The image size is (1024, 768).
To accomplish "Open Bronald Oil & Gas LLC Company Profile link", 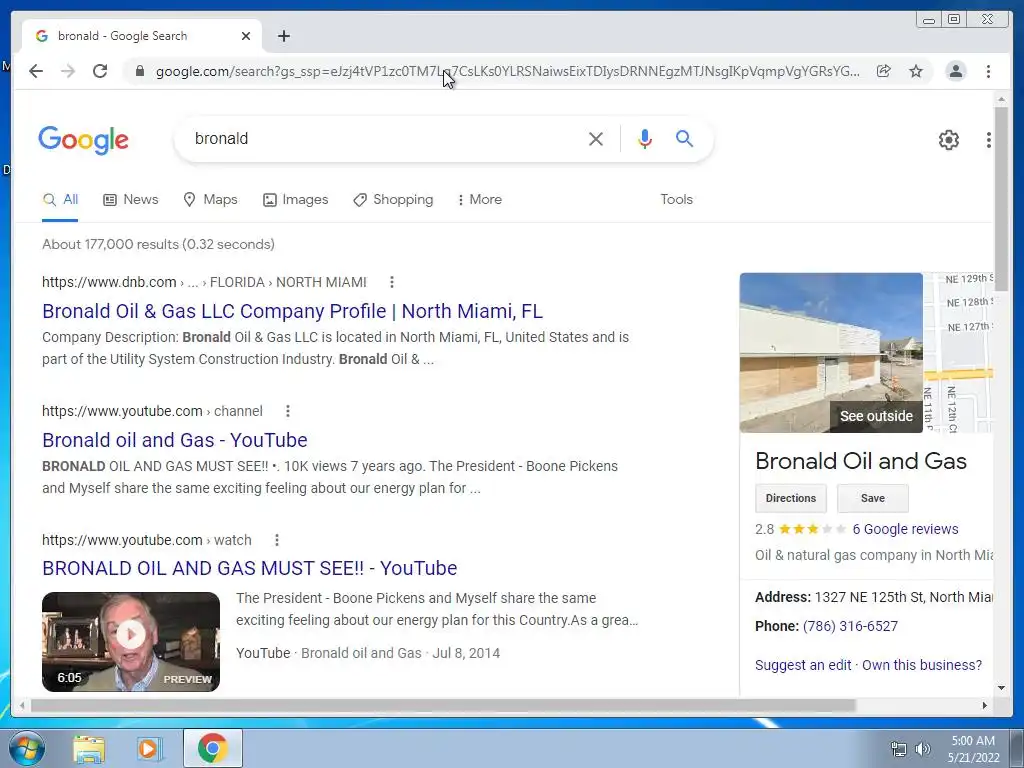I will click(x=292, y=312).
